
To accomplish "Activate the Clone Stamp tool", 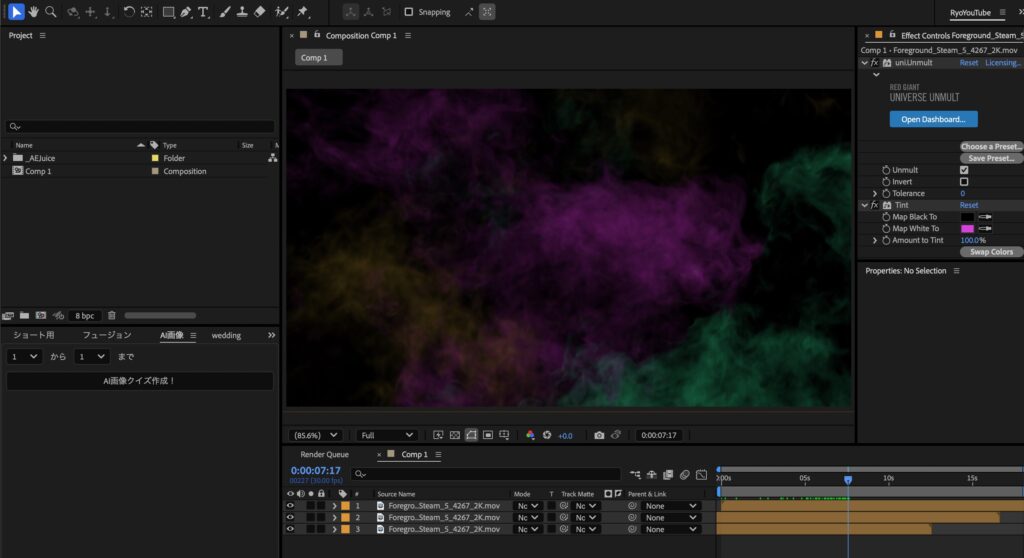I will coord(242,12).
